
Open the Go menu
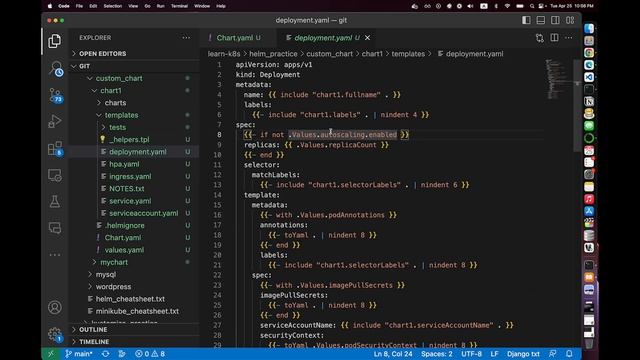pyautogui.click(x=147, y=6)
